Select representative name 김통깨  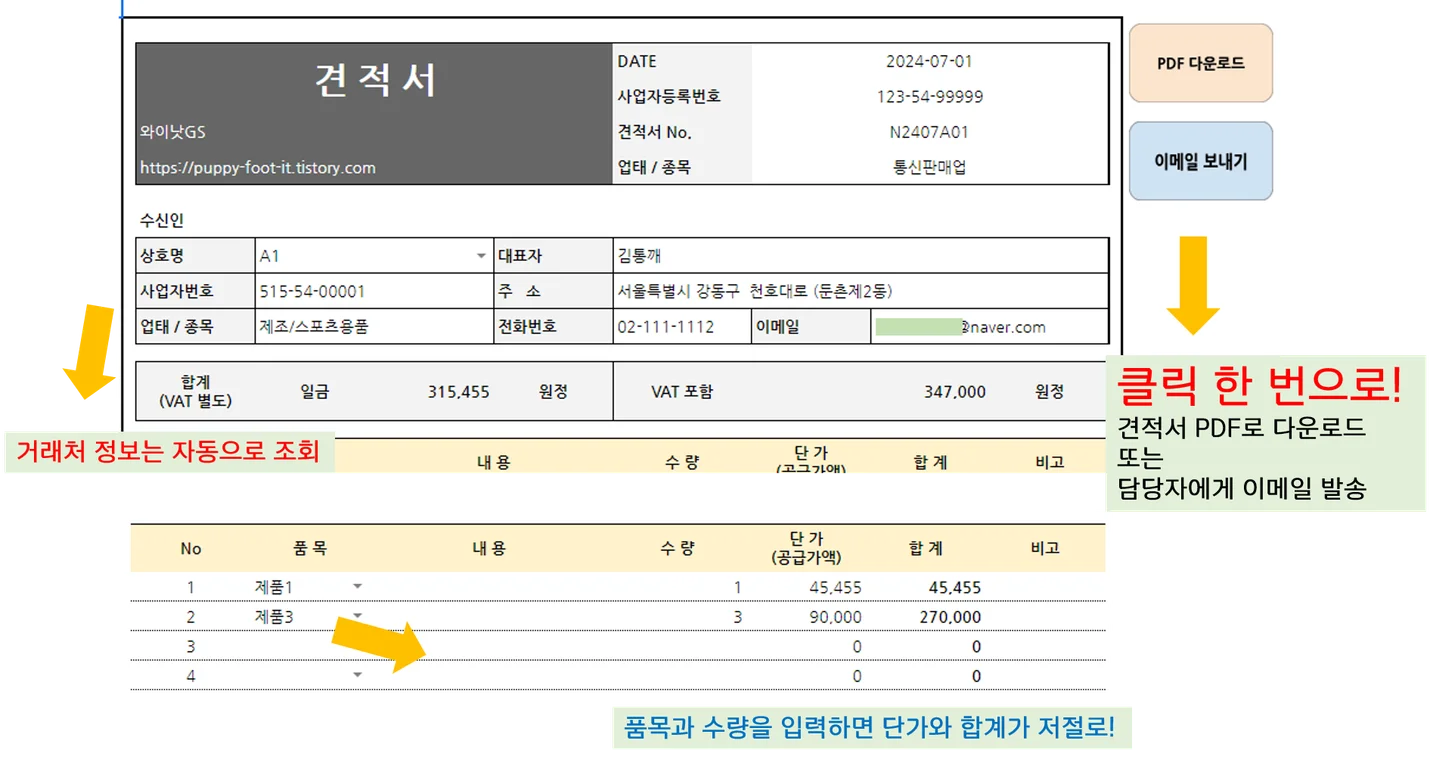click(x=861, y=256)
